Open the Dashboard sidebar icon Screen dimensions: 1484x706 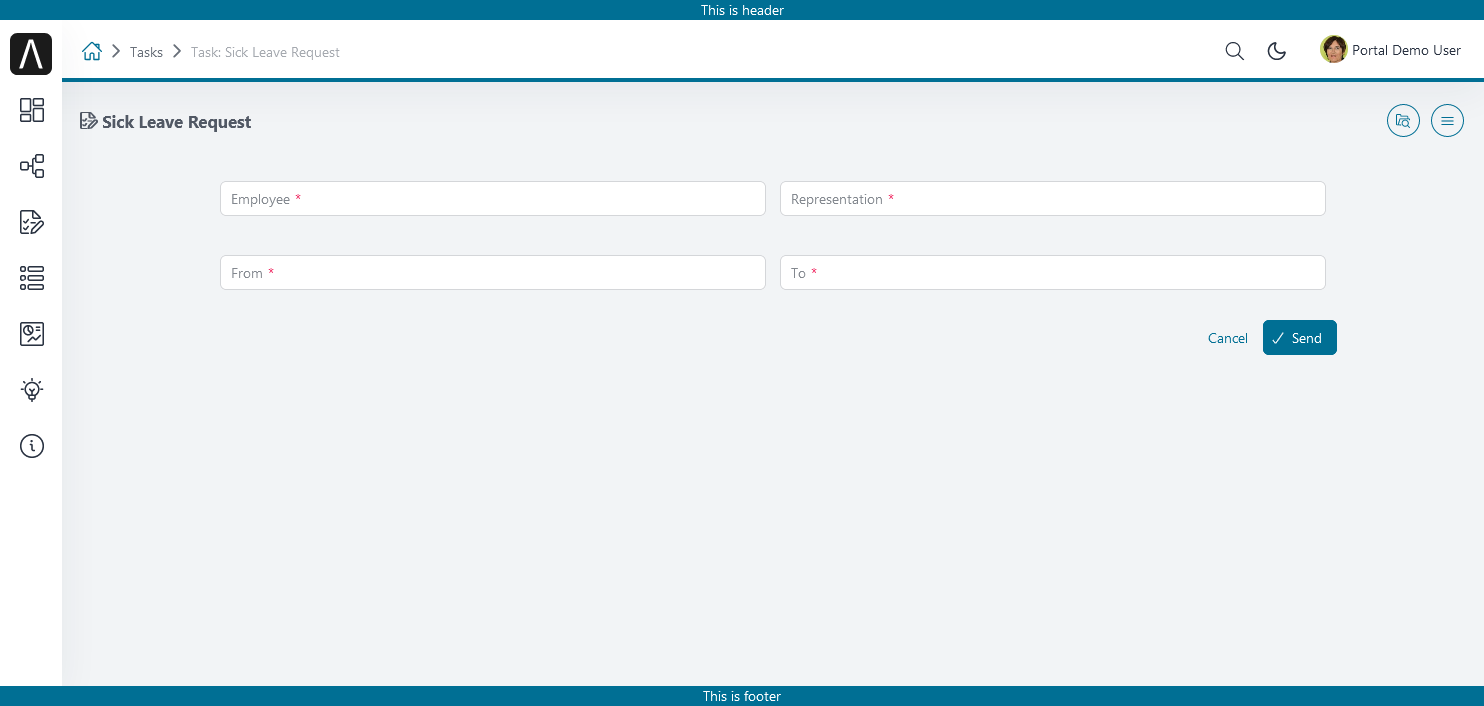point(32,110)
